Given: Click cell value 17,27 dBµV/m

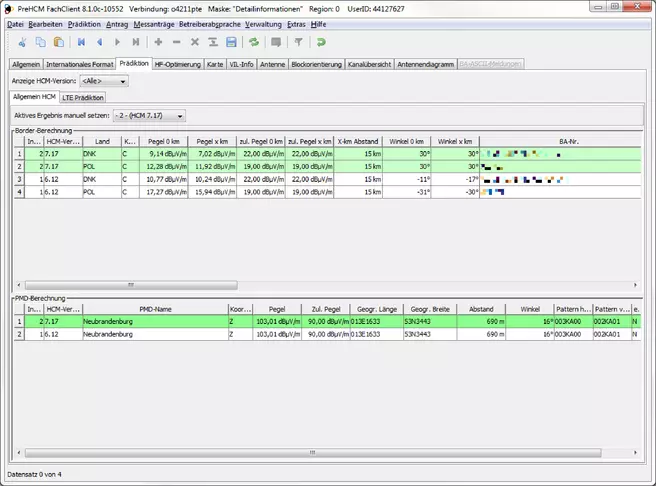Looking at the screenshot, I should click(x=164, y=192).
